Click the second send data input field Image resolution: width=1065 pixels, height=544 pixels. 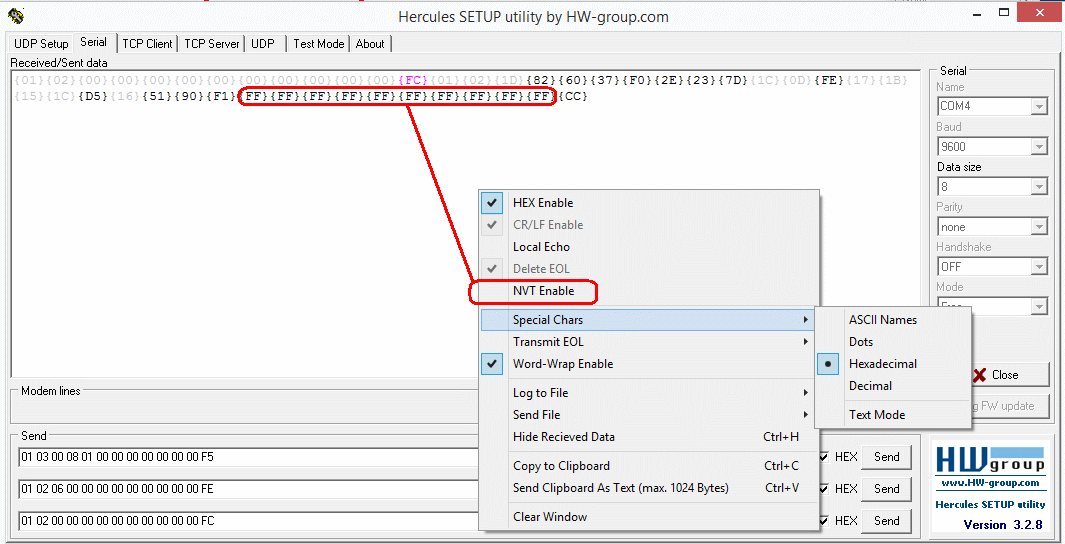(x=250, y=489)
